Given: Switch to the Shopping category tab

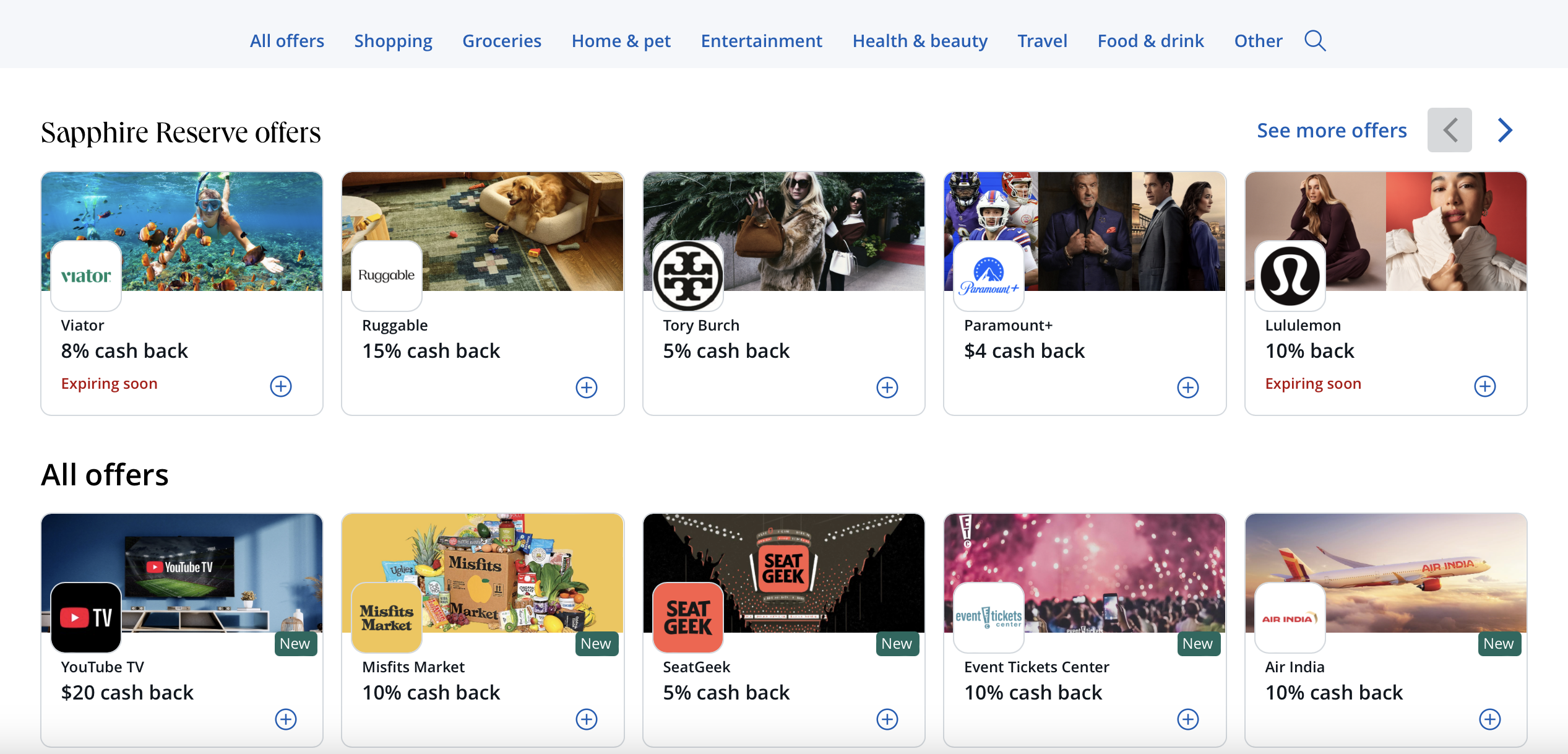Looking at the screenshot, I should point(393,41).
